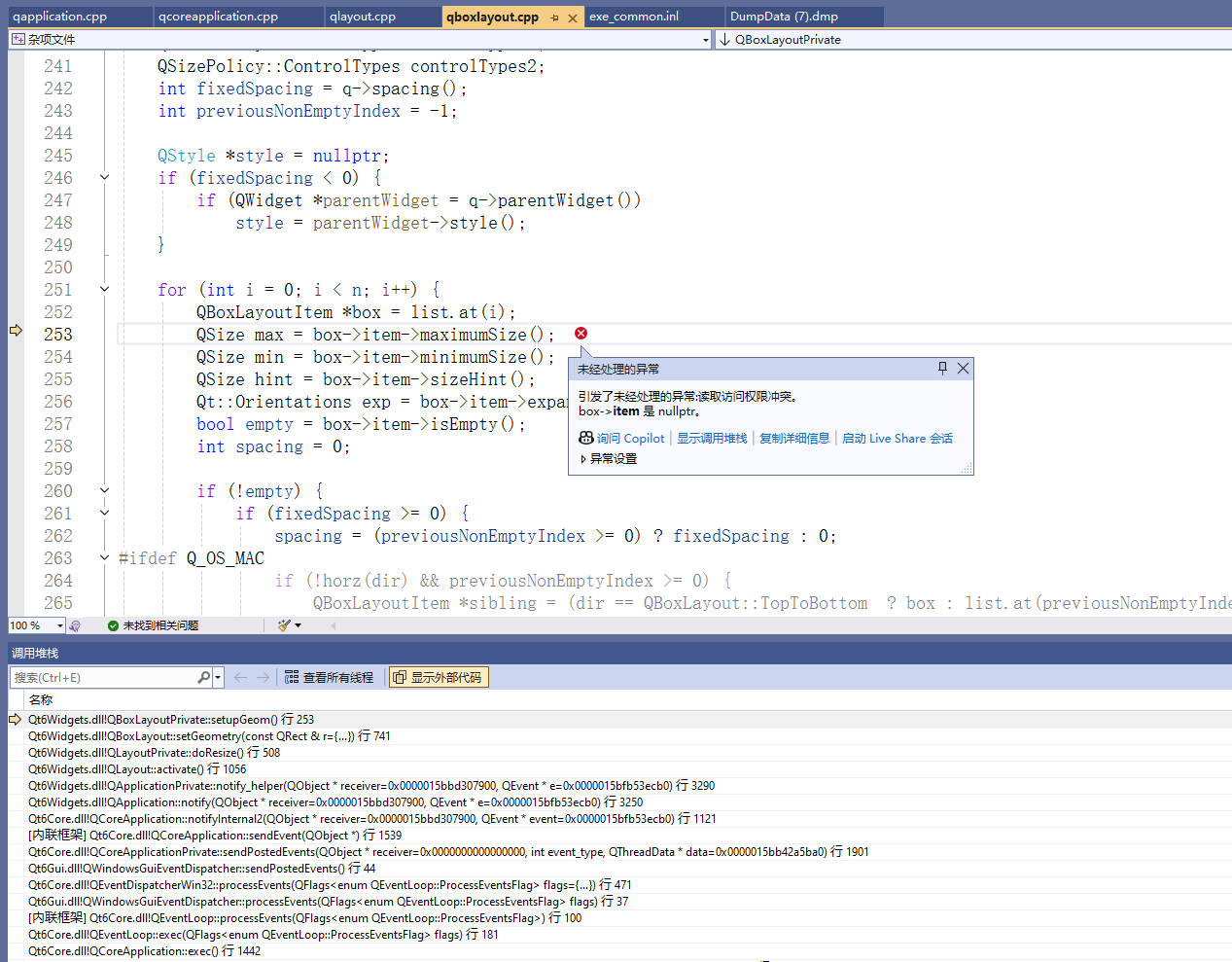The height and width of the screenshot is (962, 1232).
Task: Click the IntelliCode suggestions icon beside the zoom box
Action: tap(75, 625)
